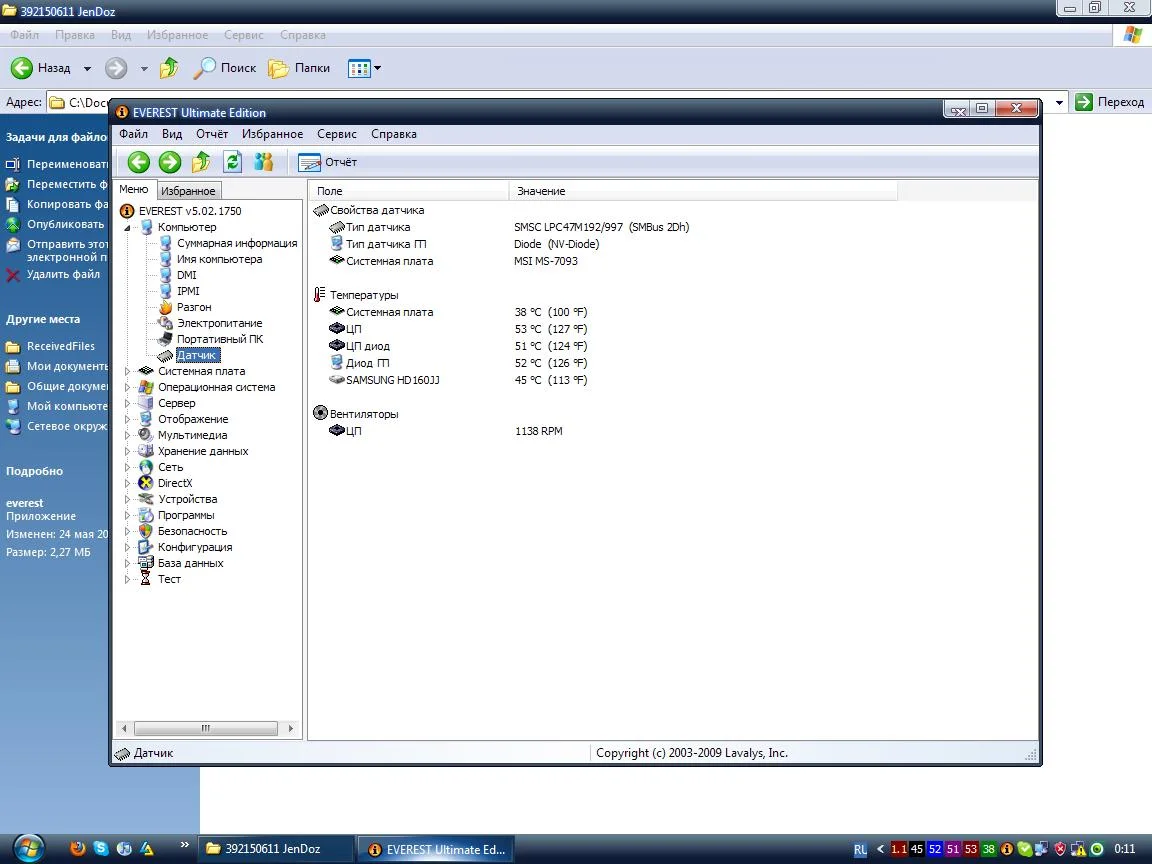Open the Отчёт report wizard toolbar button
The image size is (1152, 864).
(x=328, y=162)
